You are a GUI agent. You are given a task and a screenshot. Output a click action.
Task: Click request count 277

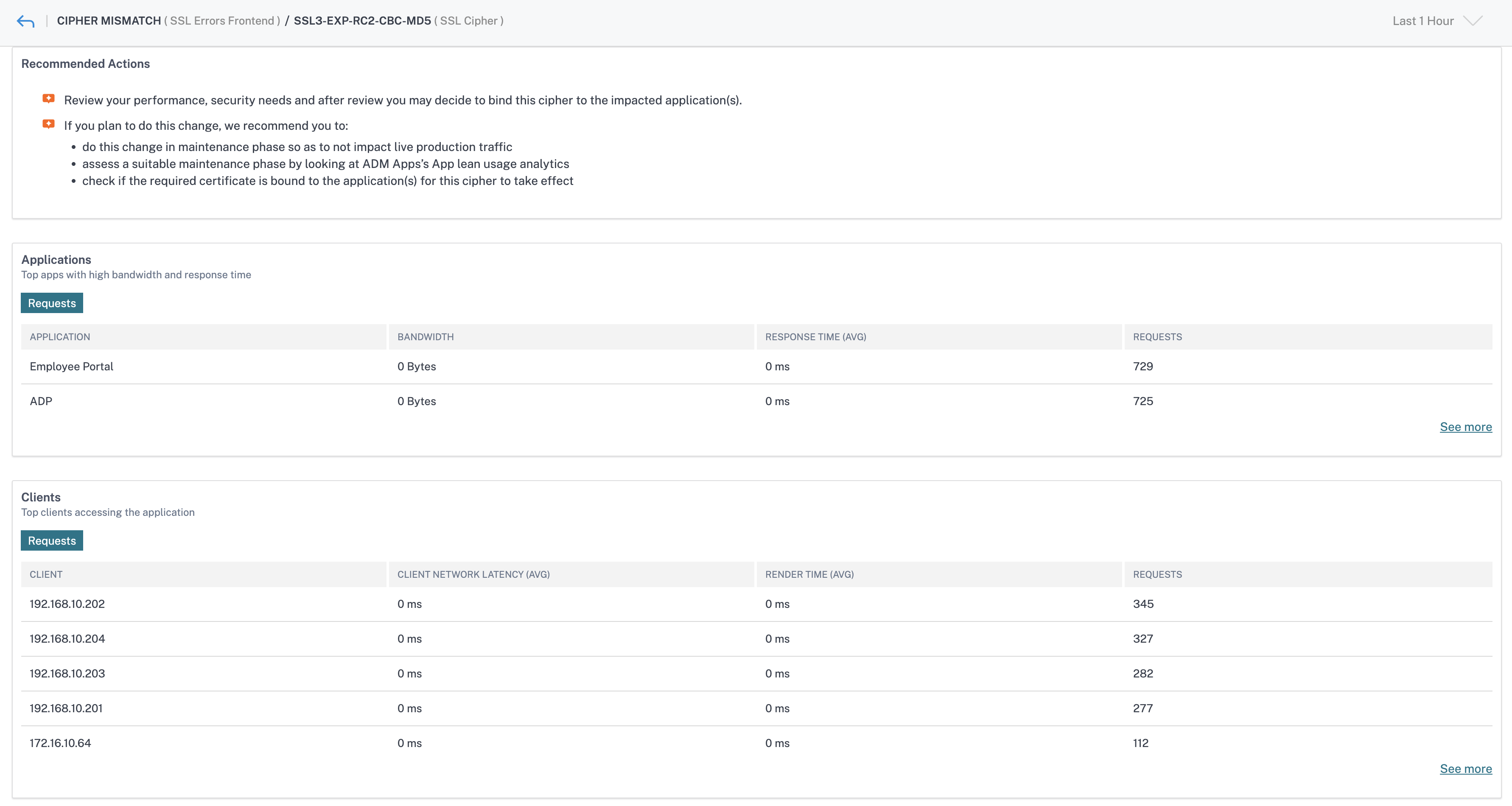[1143, 708]
